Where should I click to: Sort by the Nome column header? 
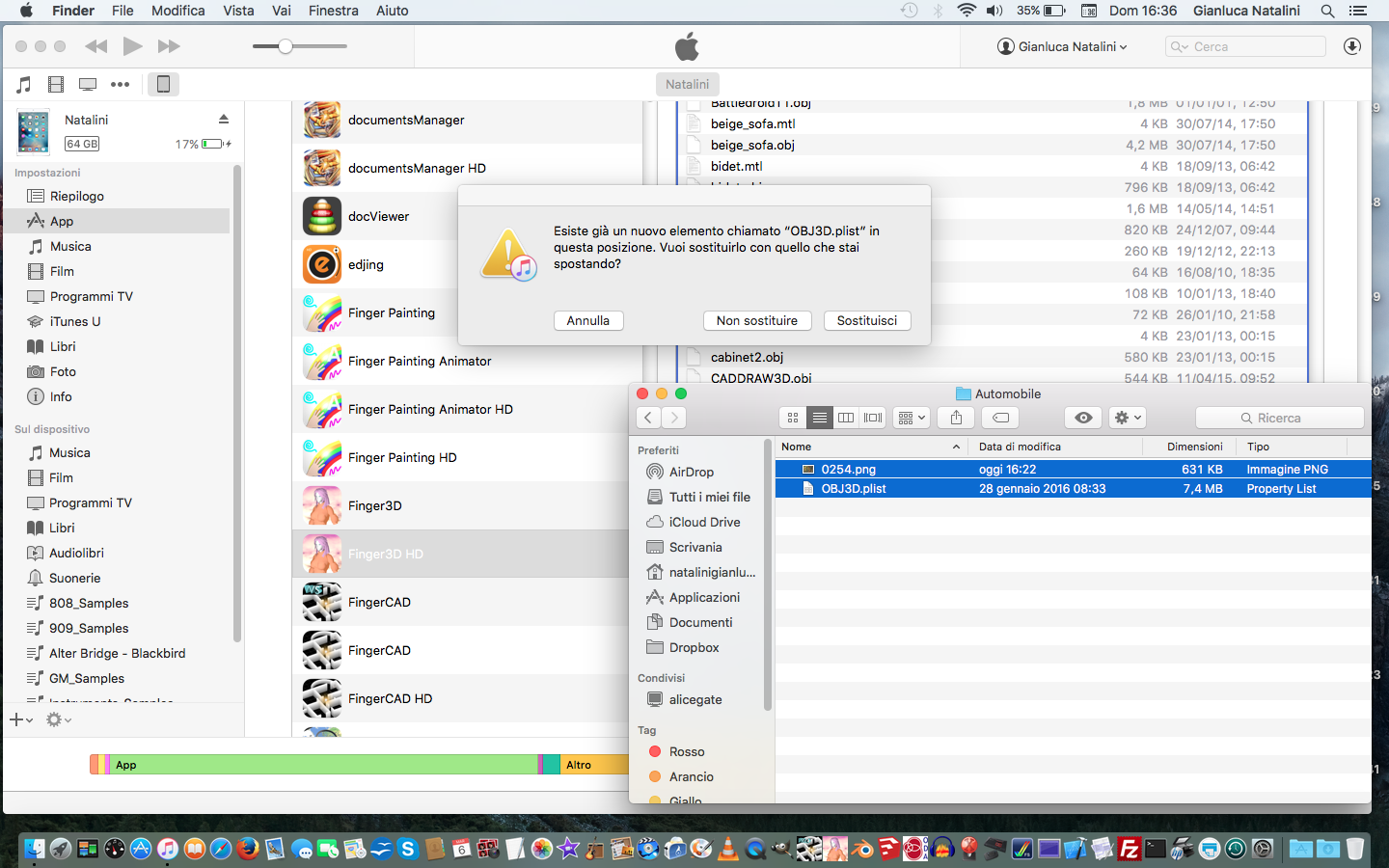coord(872,447)
